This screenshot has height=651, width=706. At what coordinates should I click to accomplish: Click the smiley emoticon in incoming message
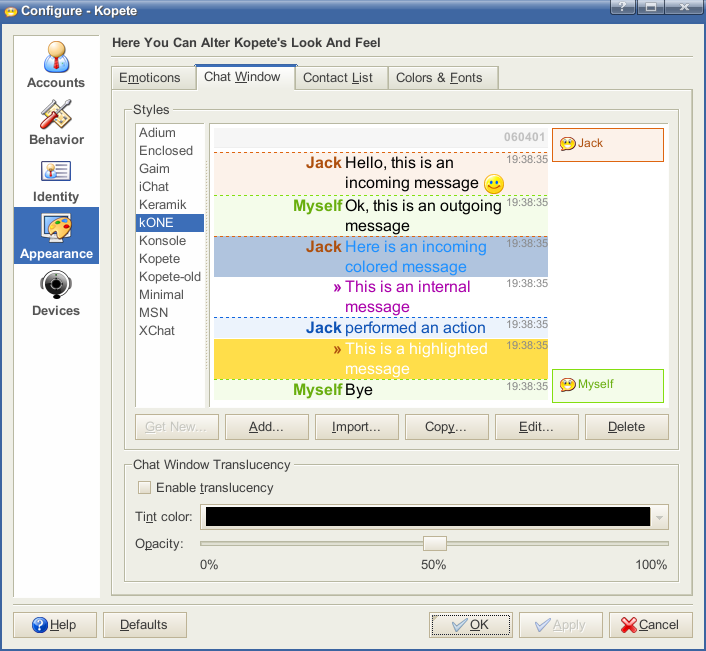point(493,184)
